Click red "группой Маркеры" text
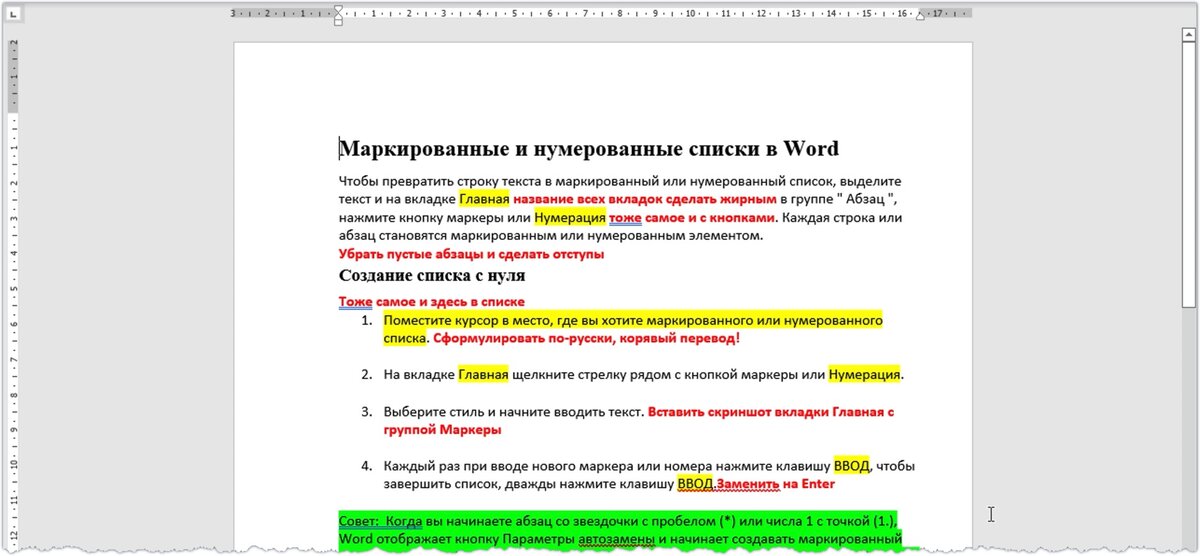Image resolution: width=1200 pixels, height=556 pixels. 443,430
